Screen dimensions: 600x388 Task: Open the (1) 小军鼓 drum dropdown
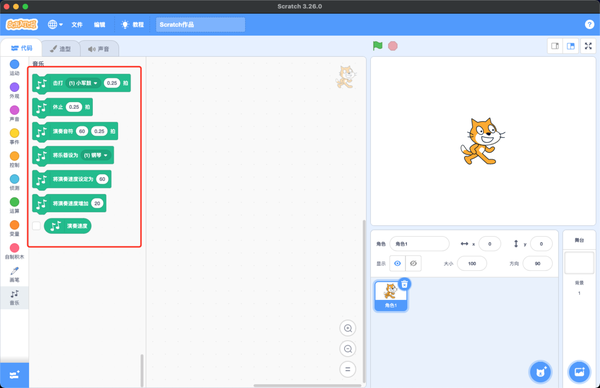click(83, 83)
